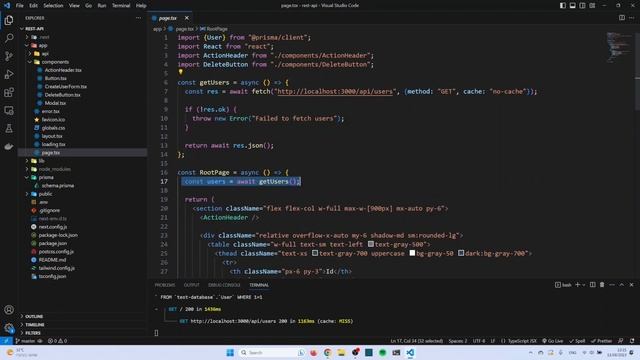Image resolution: width=640 pixels, height=360 pixels.
Task: Switch to OUTPUT panel tab
Action: pyautogui.click(x=191, y=285)
